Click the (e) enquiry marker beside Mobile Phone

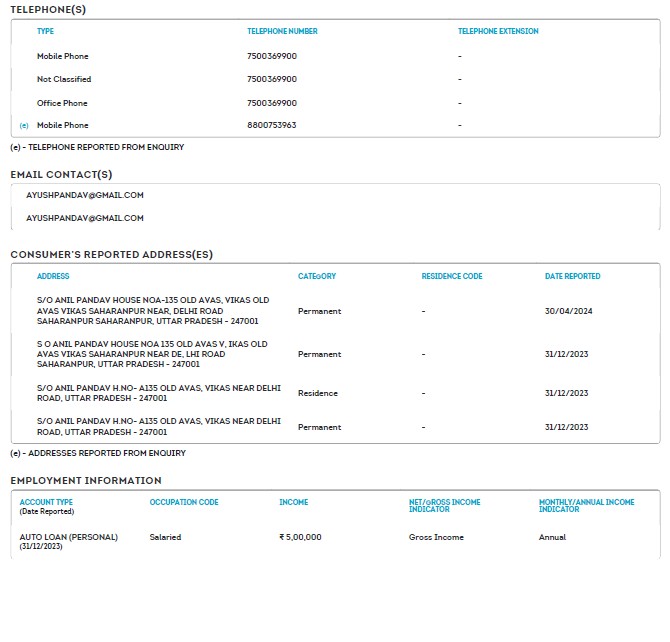point(24,126)
